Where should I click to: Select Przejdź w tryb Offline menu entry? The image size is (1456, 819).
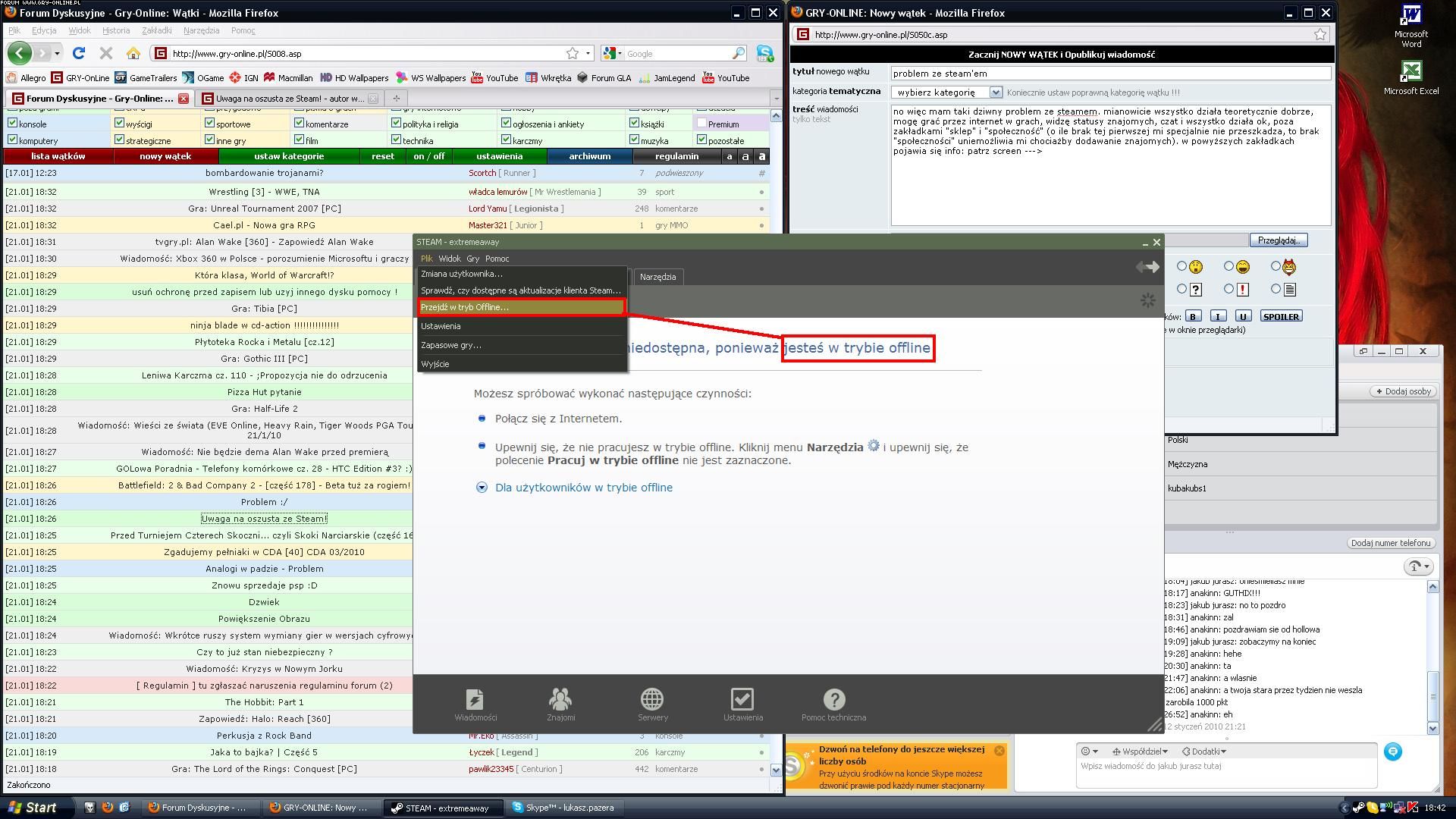(x=521, y=307)
